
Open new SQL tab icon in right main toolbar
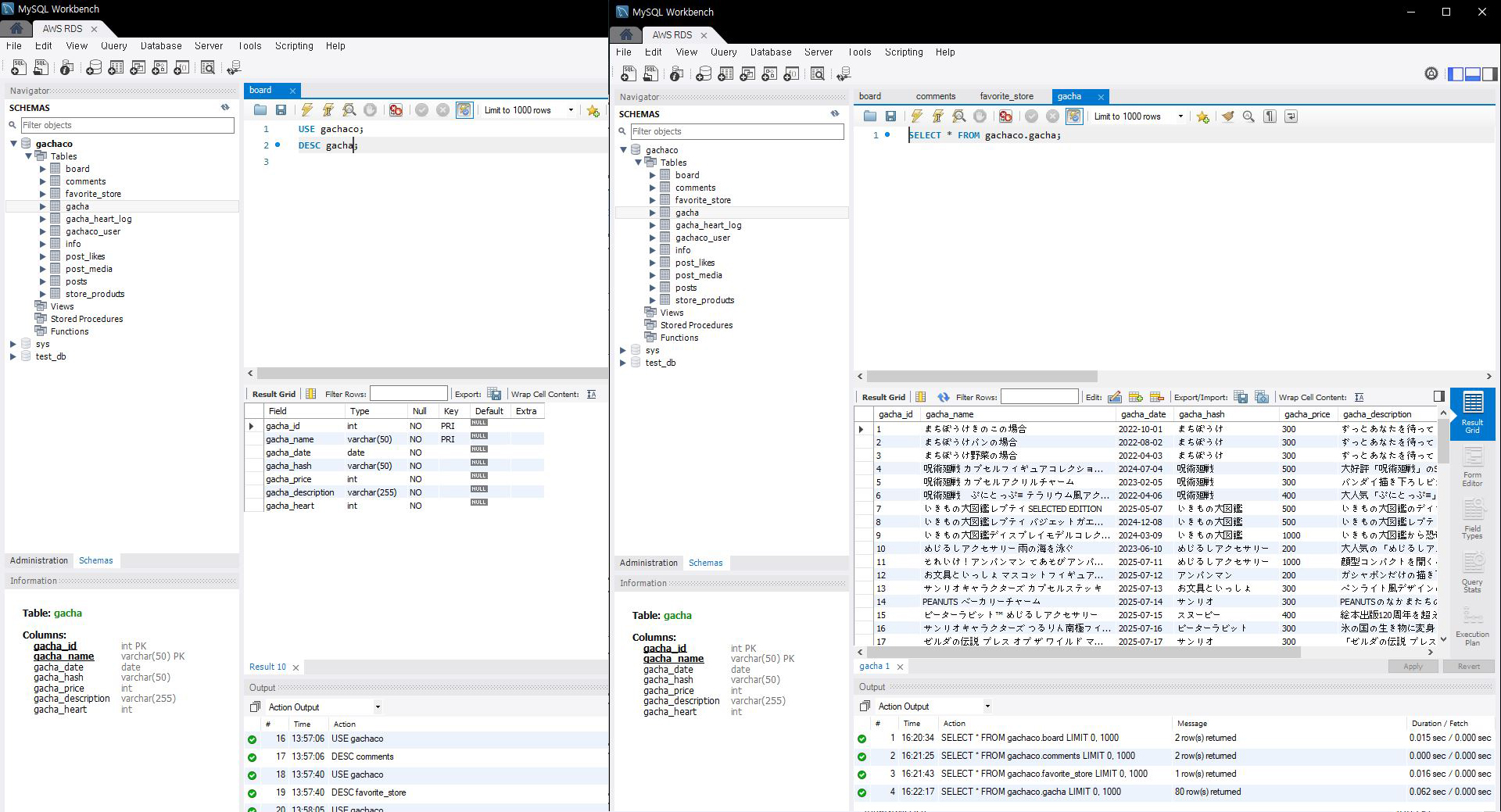click(628, 73)
